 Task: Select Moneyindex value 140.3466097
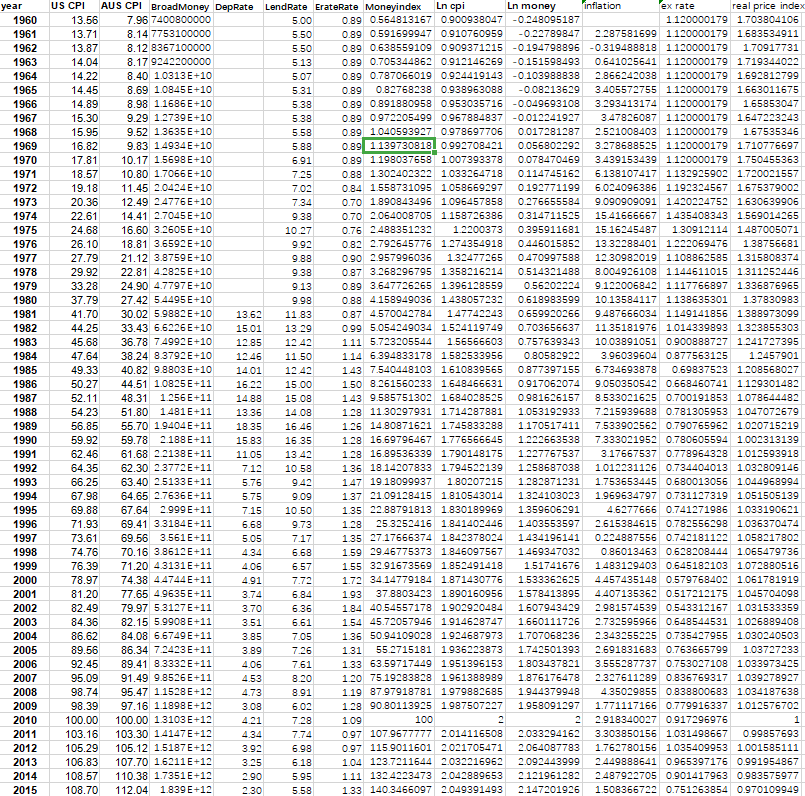click(x=400, y=789)
